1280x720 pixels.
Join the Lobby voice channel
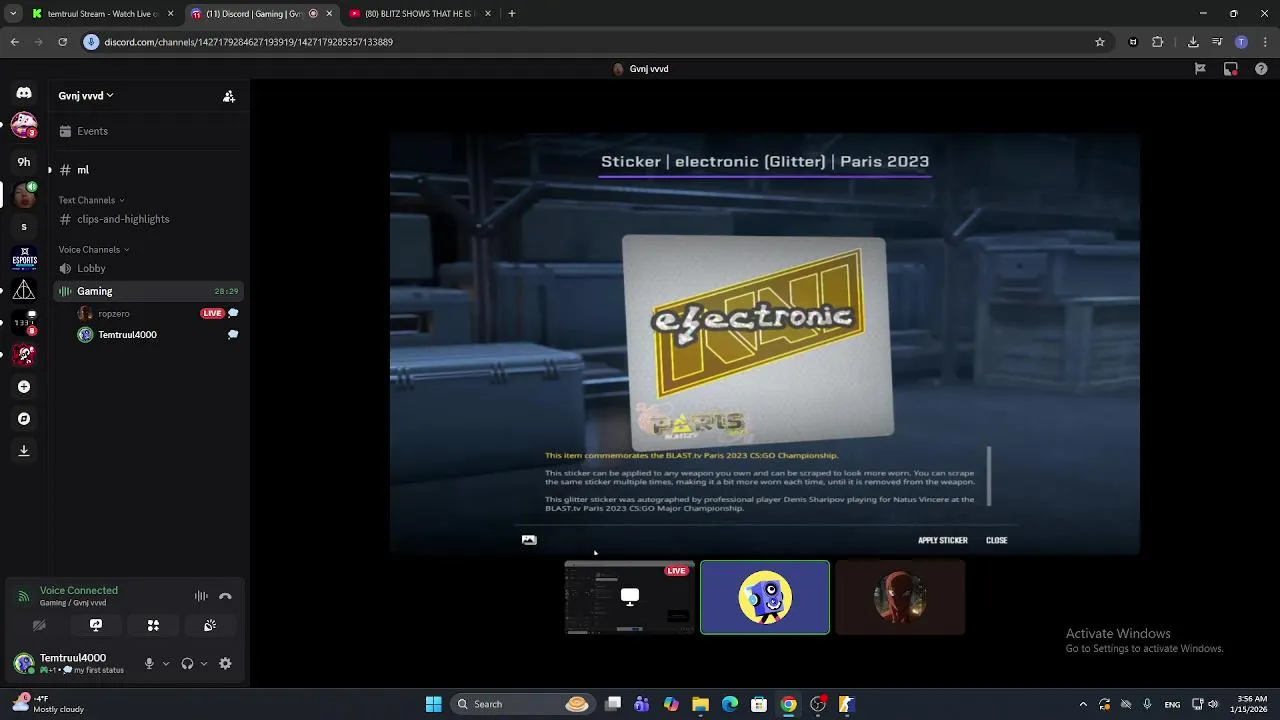pyautogui.click(x=150, y=268)
